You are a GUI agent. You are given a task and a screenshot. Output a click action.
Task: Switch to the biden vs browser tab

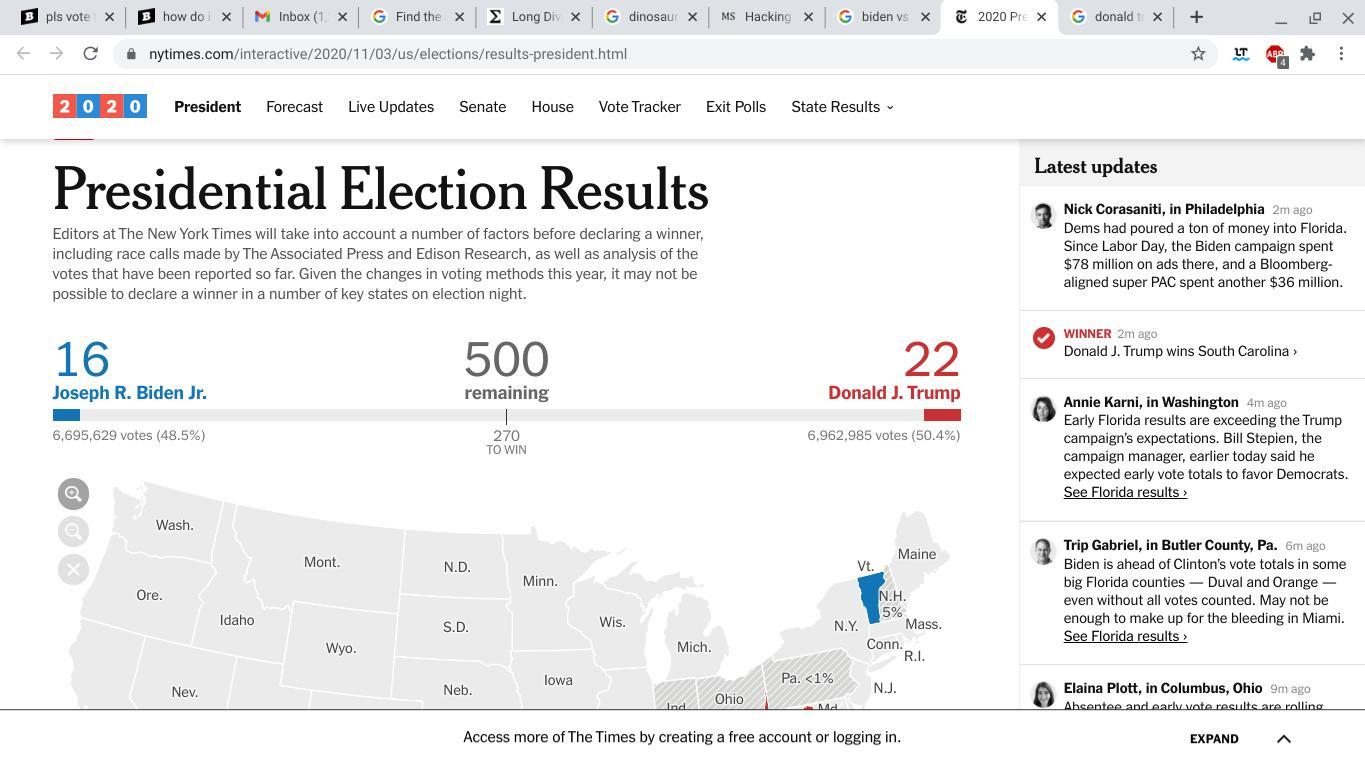pyautogui.click(x=883, y=17)
